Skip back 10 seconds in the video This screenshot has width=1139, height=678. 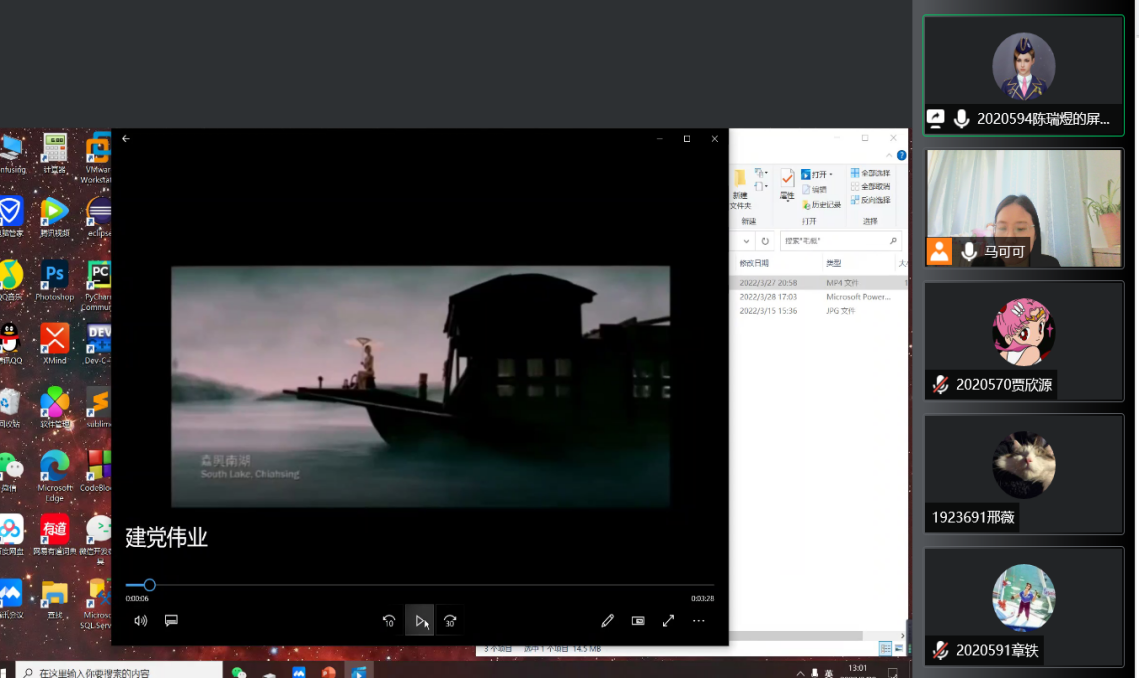[389, 621]
